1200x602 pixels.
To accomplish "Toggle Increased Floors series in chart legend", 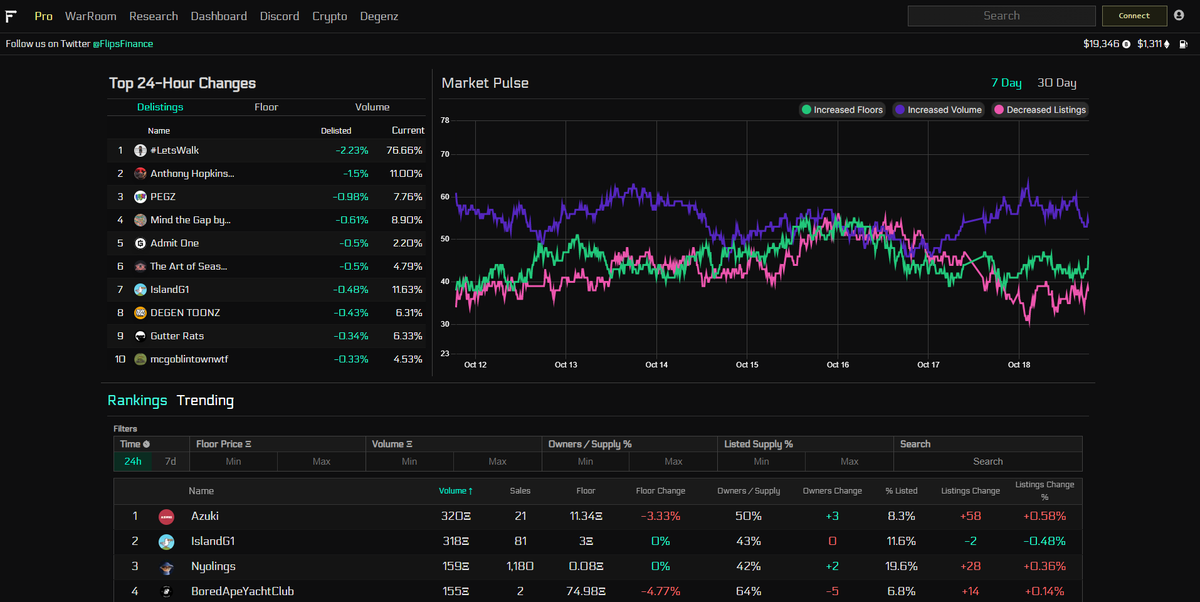I will click(x=841, y=110).
